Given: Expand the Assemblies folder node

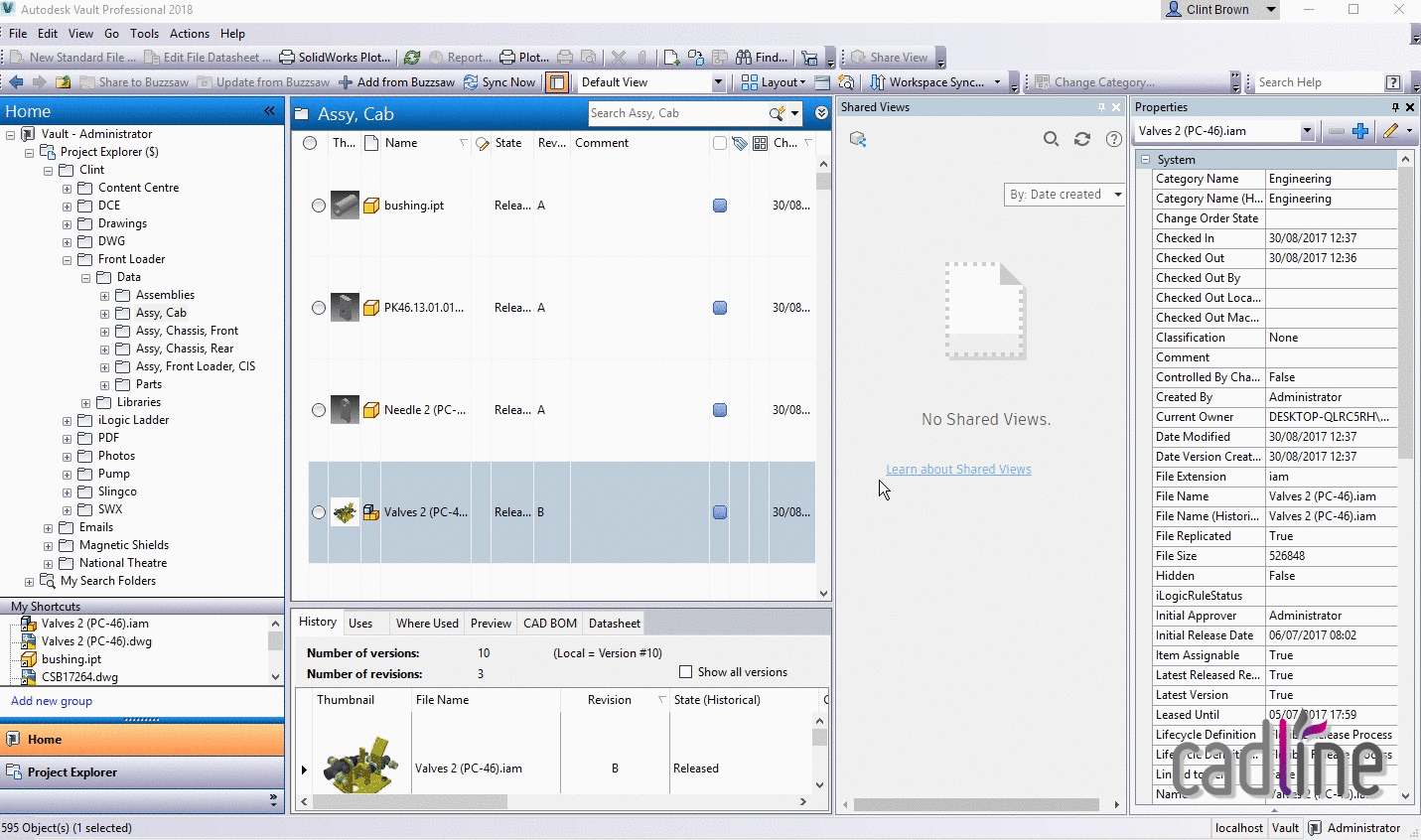Looking at the screenshot, I should click(104, 296).
